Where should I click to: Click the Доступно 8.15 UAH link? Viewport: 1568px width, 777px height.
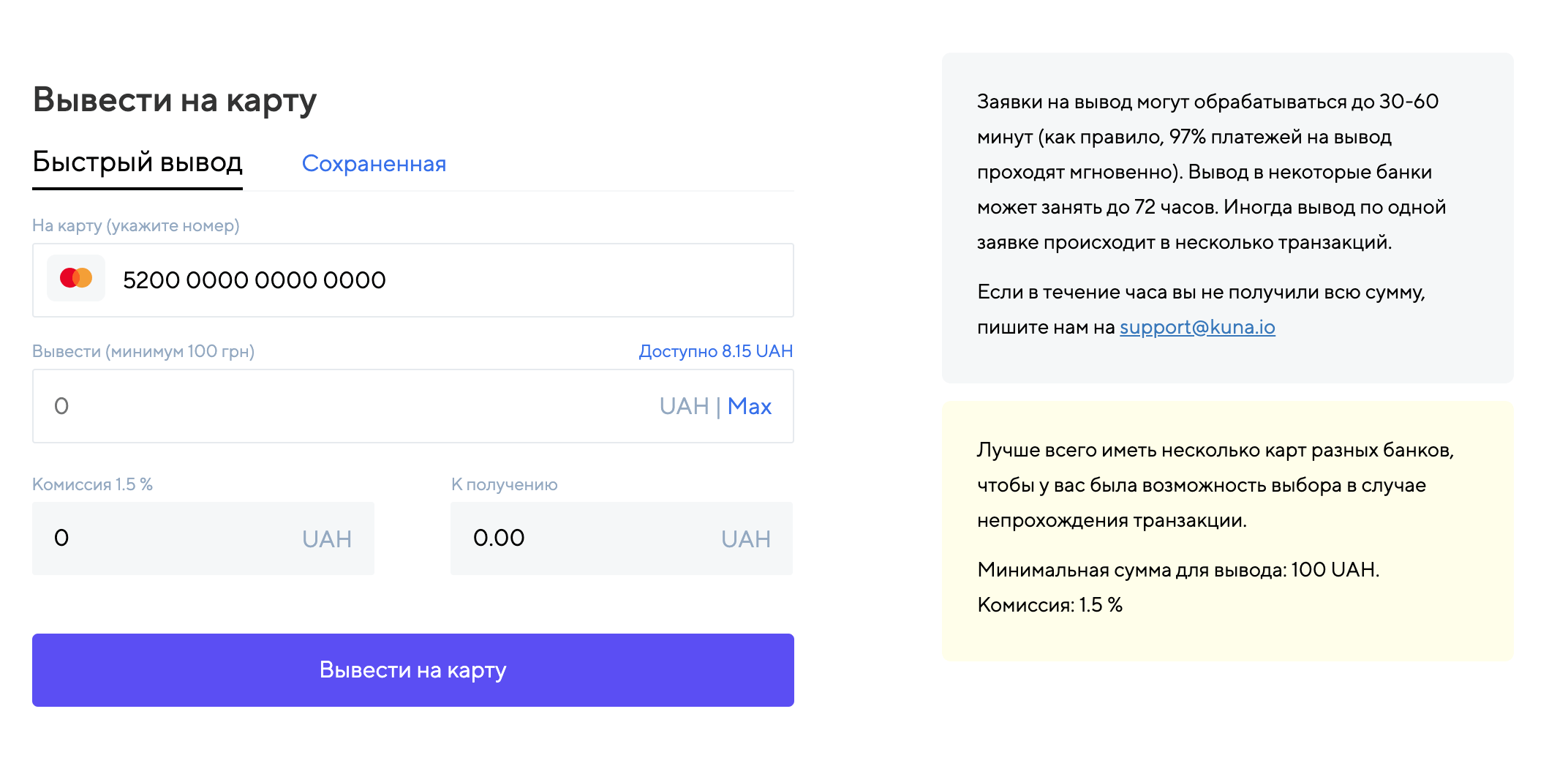pos(715,351)
